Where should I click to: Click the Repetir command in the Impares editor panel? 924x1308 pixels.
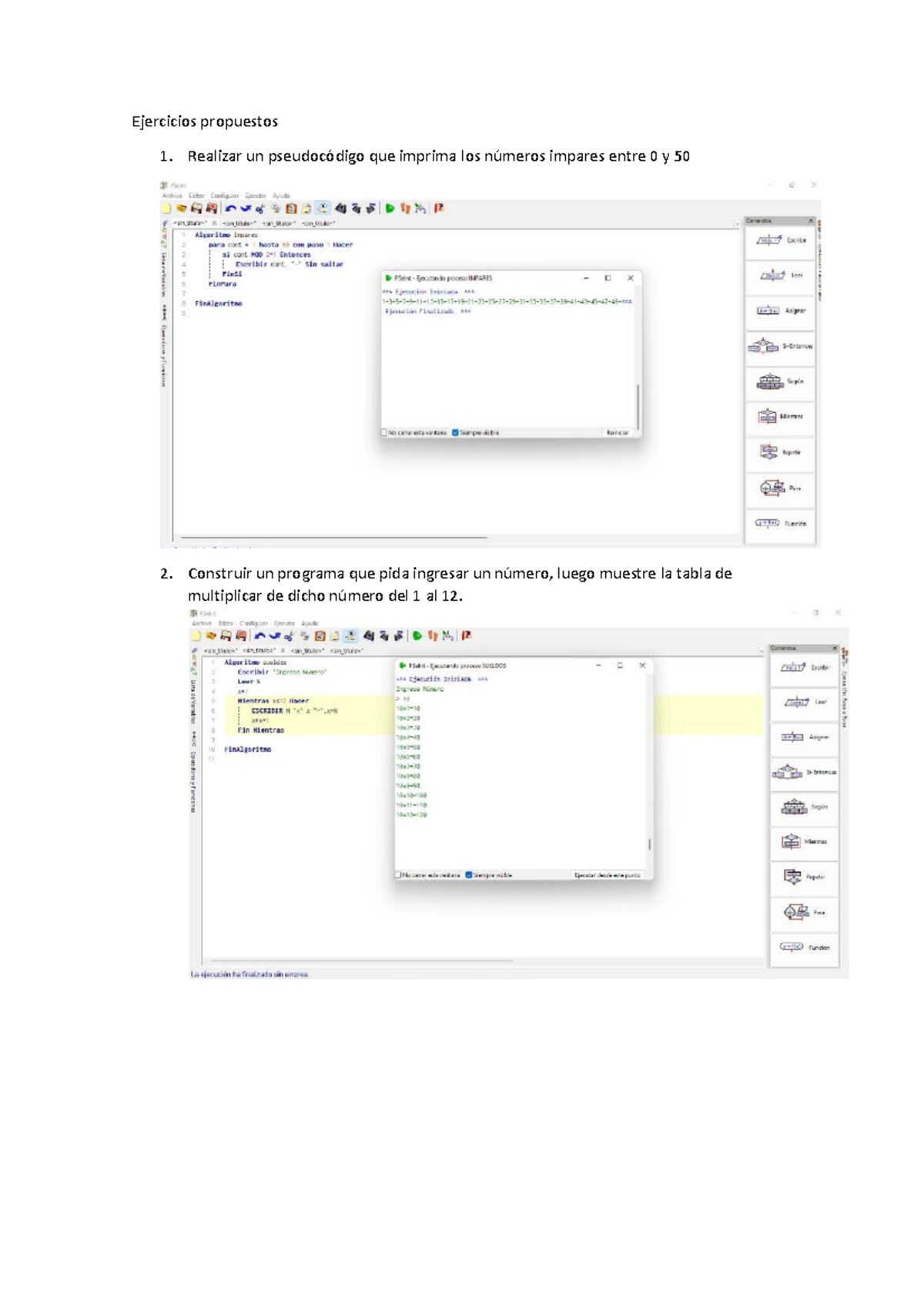click(x=780, y=452)
